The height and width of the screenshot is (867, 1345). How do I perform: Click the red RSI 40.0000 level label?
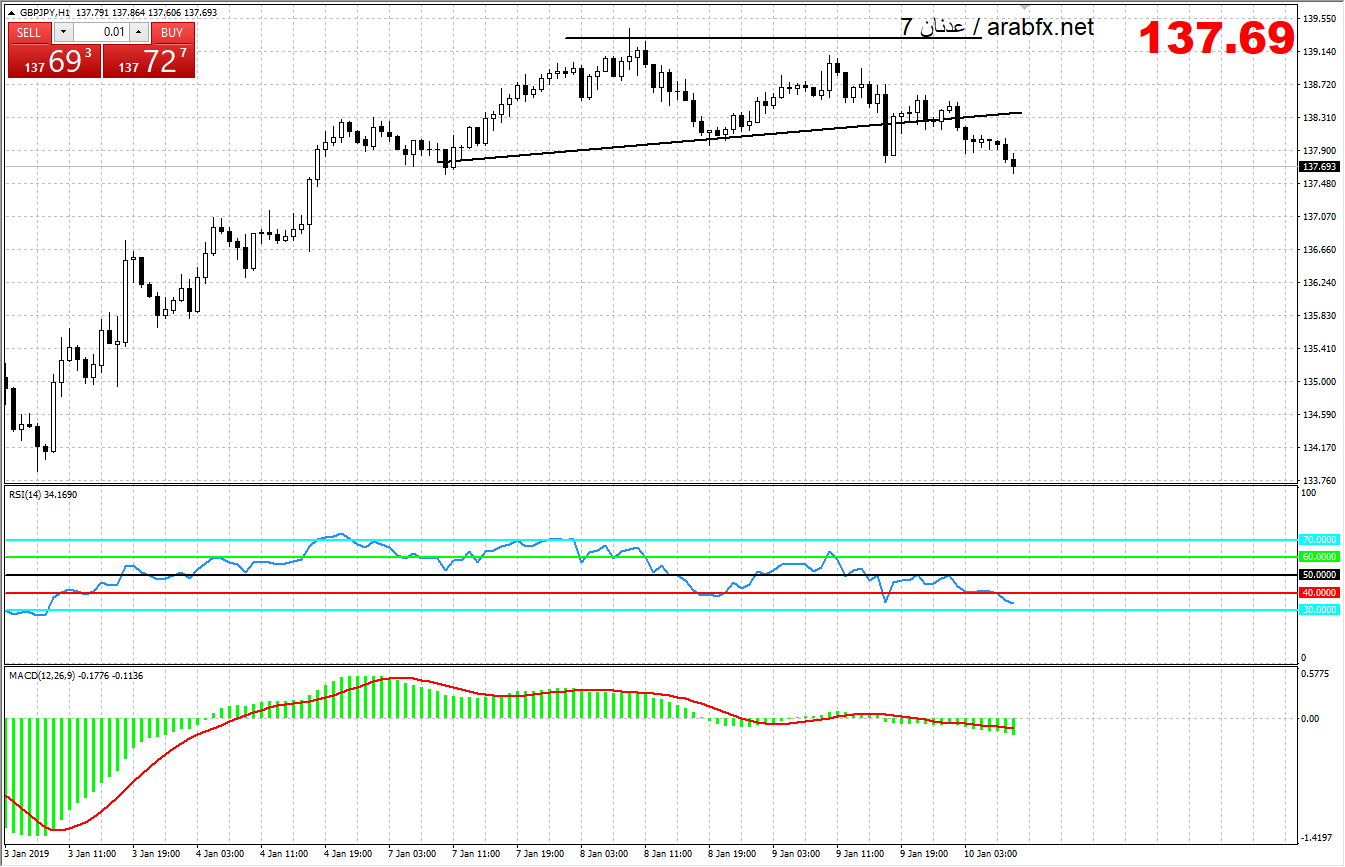(x=1318, y=593)
